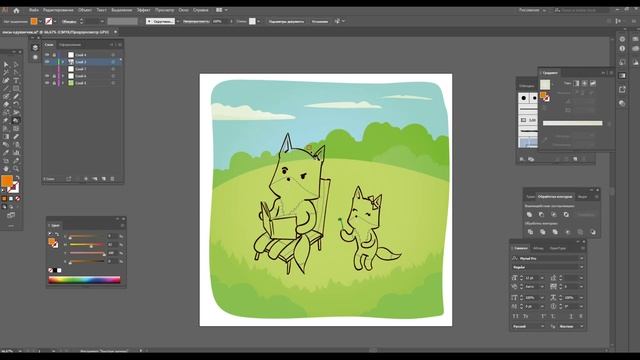Click Minus Front in Pathfinder shape modes

coord(542,214)
